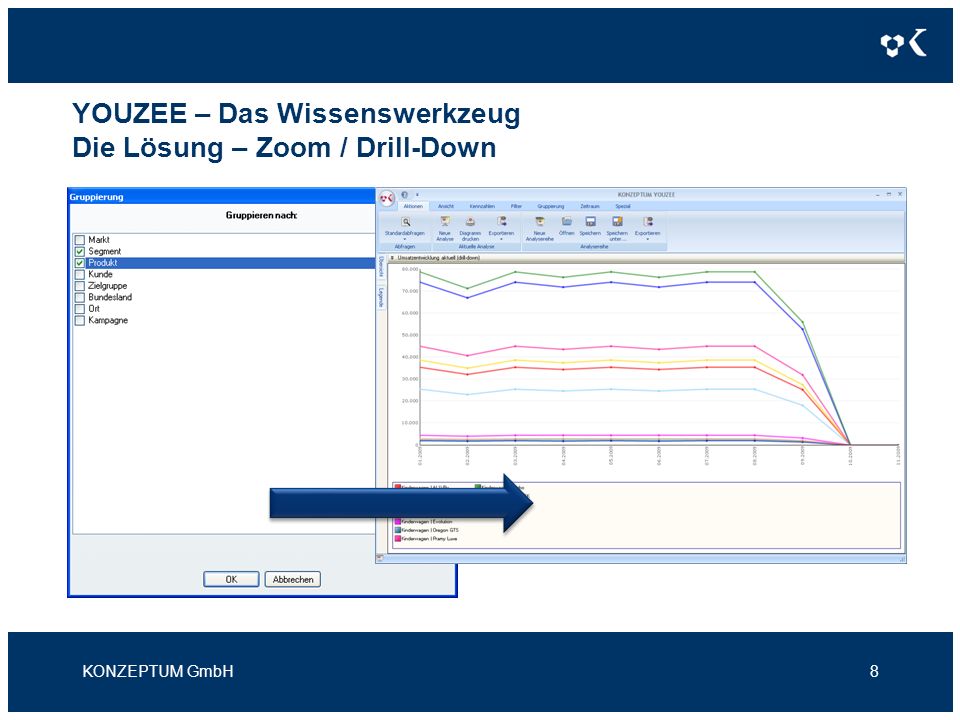Enable the Kampagne grouping checkbox
The width and height of the screenshot is (960, 720).
click(80, 321)
